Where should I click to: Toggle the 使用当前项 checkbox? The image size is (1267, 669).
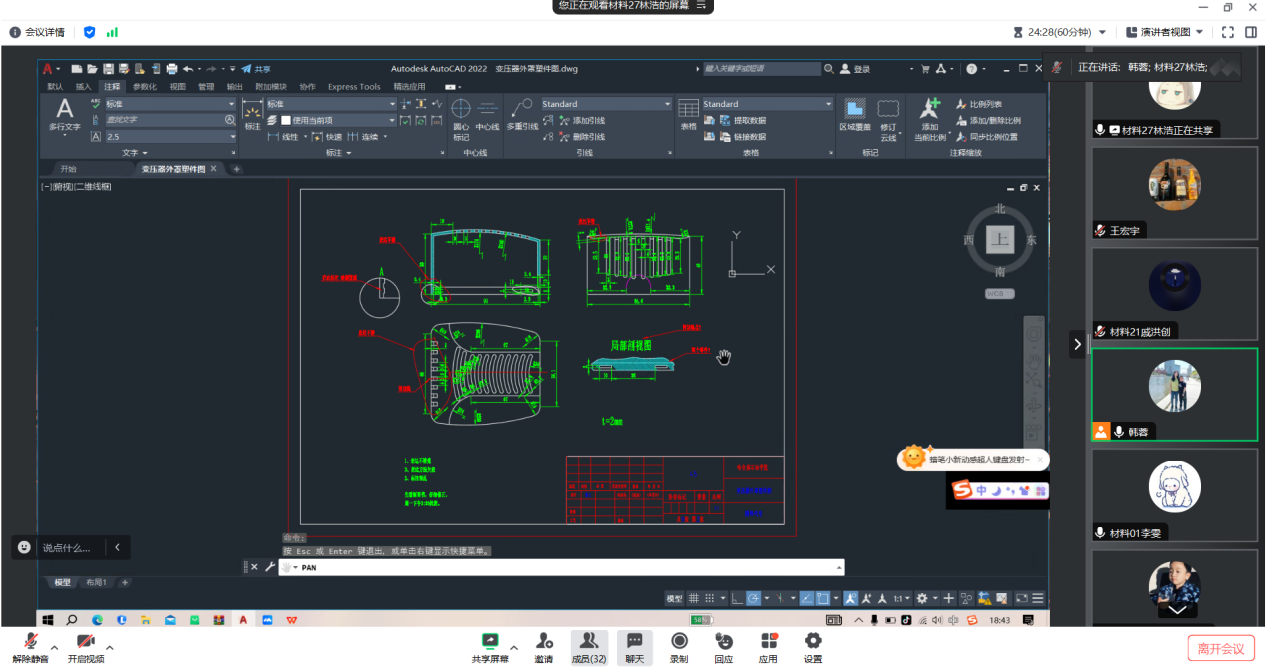tap(286, 120)
